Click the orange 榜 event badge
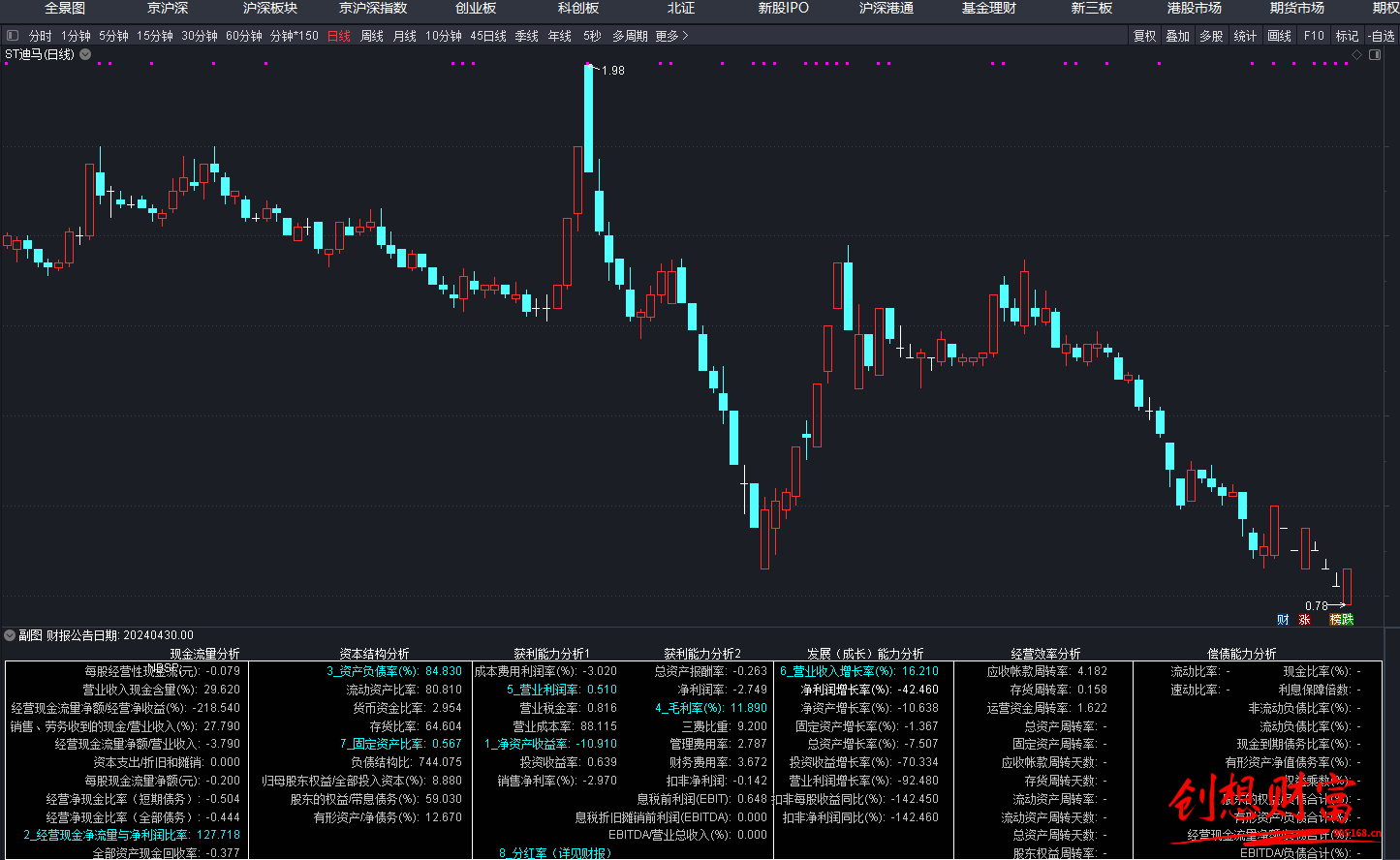 (x=1335, y=619)
